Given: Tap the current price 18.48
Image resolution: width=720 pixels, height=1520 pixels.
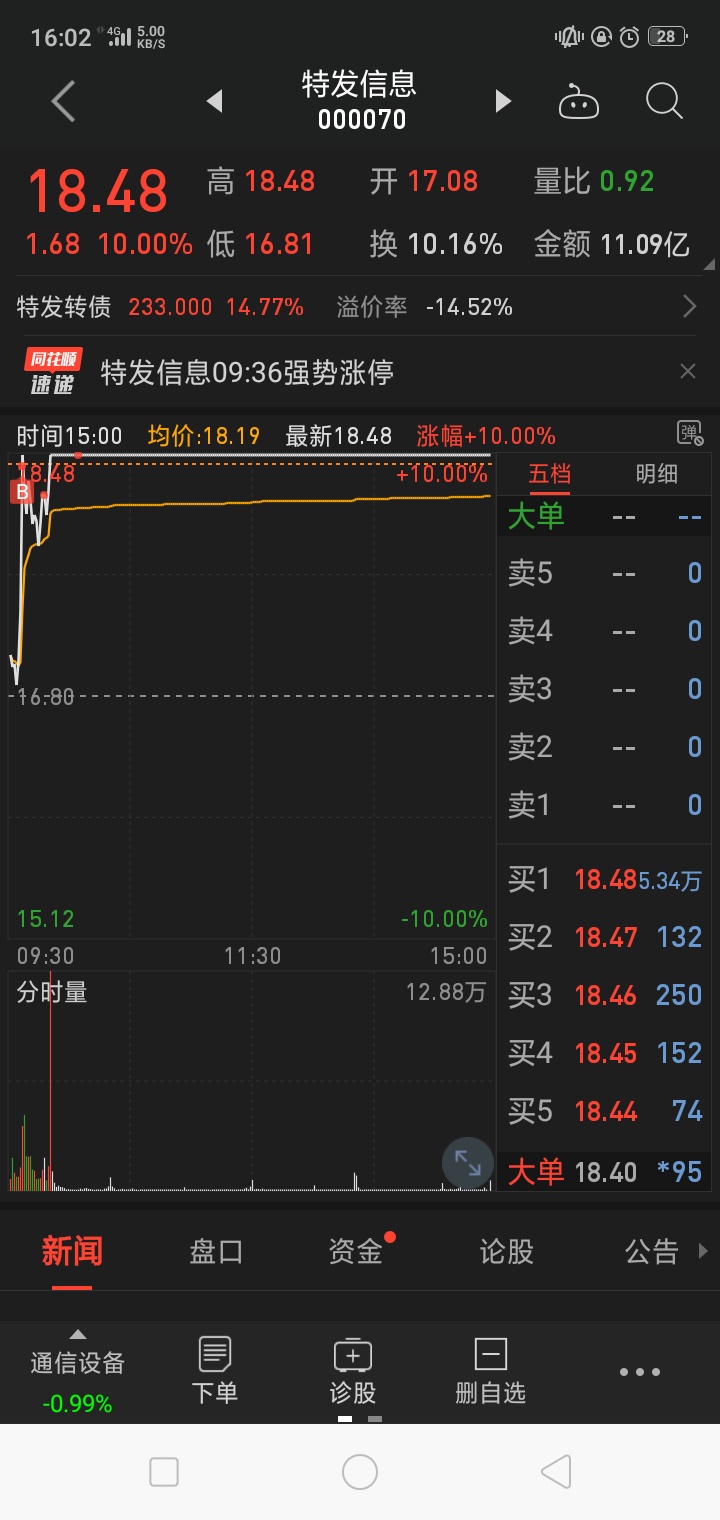Looking at the screenshot, I should tap(98, 191).
